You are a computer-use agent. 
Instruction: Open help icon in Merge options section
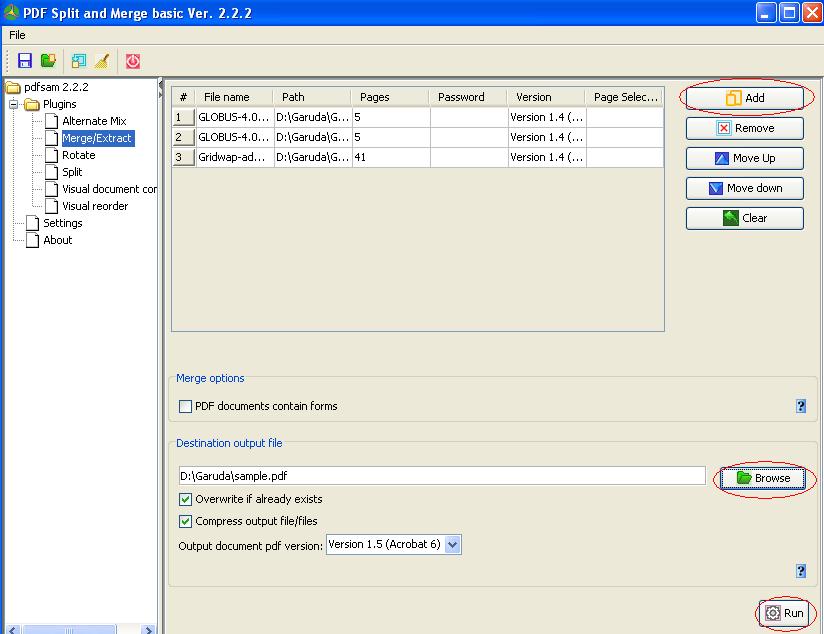coord(801,406)
